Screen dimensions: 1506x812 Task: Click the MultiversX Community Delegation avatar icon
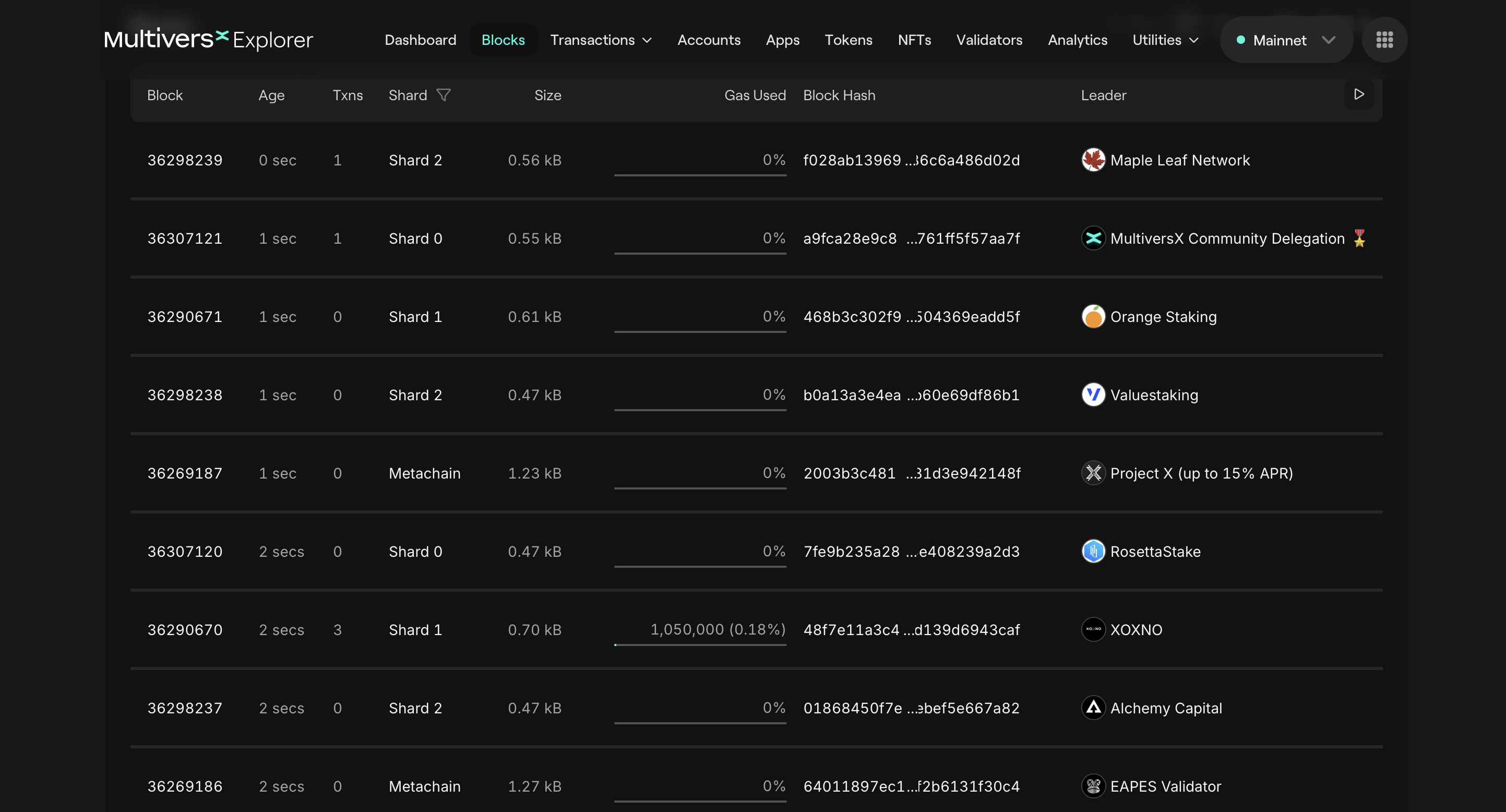(x=1093, y=238)
